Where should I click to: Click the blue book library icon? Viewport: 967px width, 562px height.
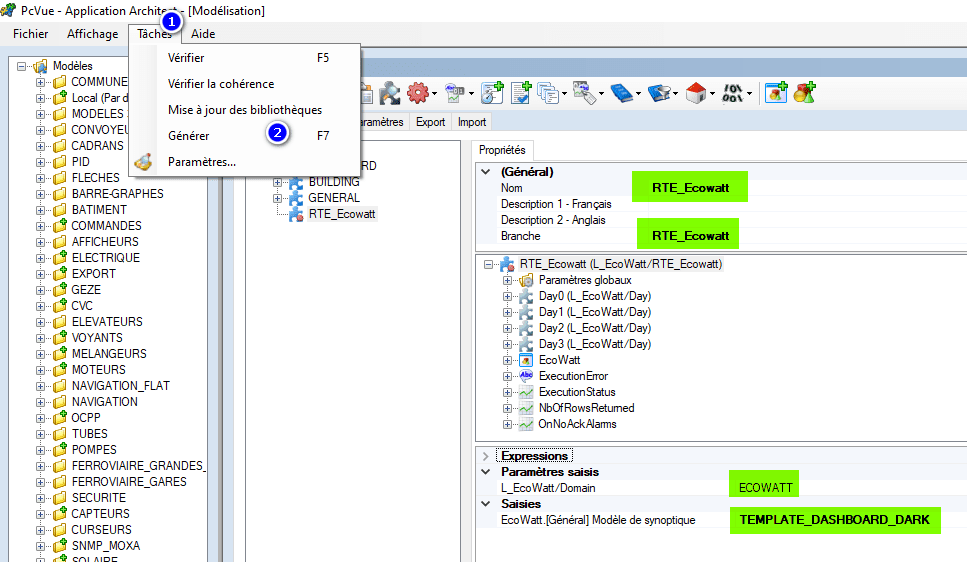coord(622,93)
